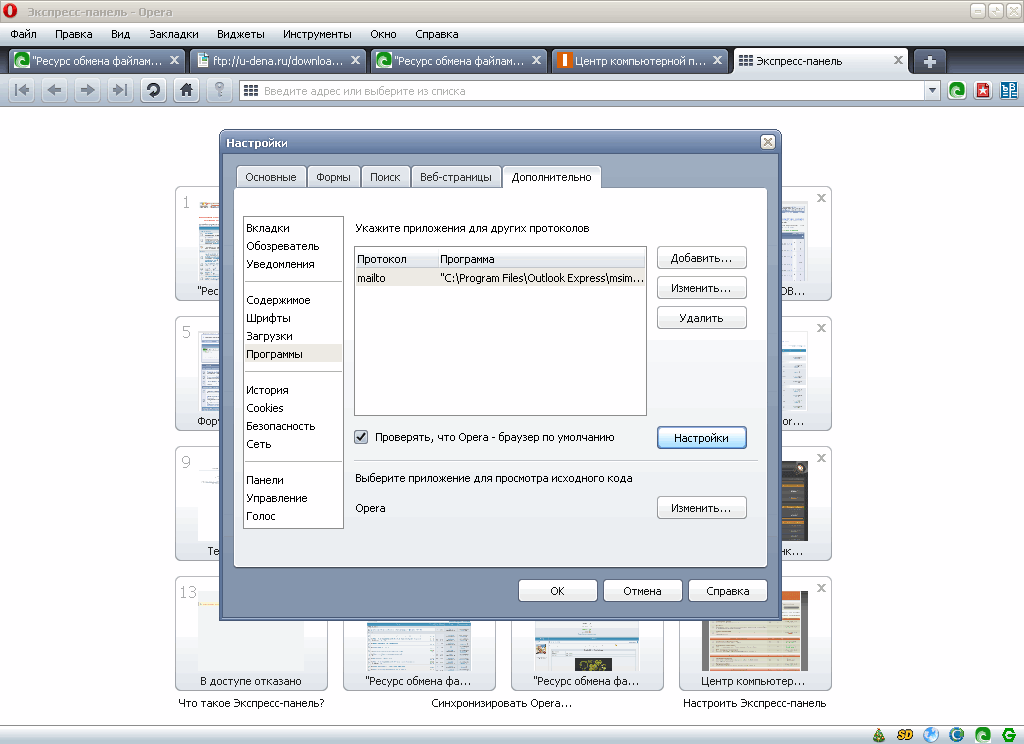This screenshot has width=1024, height=744.
Task: Expand the address bar dropdown arrow
Action: click(x=932, y=91)
